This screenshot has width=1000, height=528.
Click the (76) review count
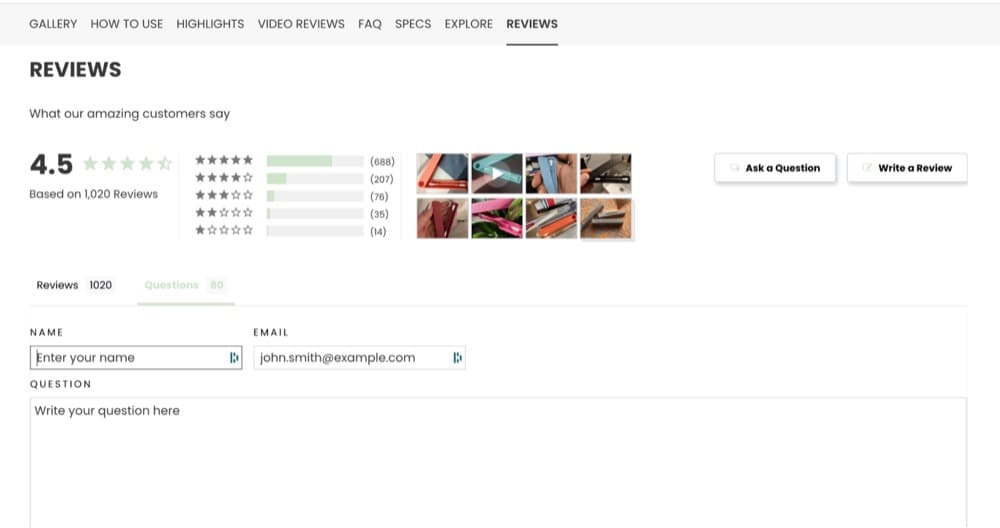pos(379,196)
